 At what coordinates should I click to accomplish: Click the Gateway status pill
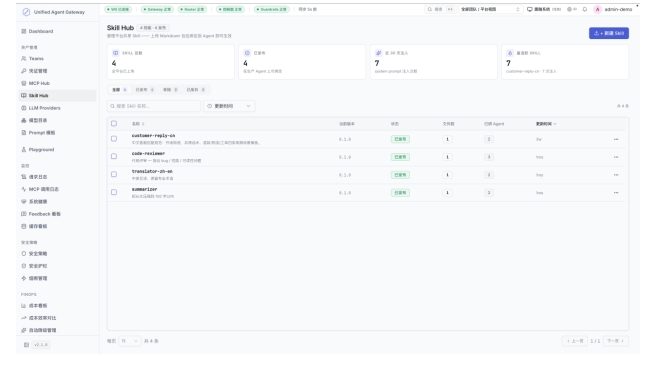pyautogui.click(x=157, y=9)
